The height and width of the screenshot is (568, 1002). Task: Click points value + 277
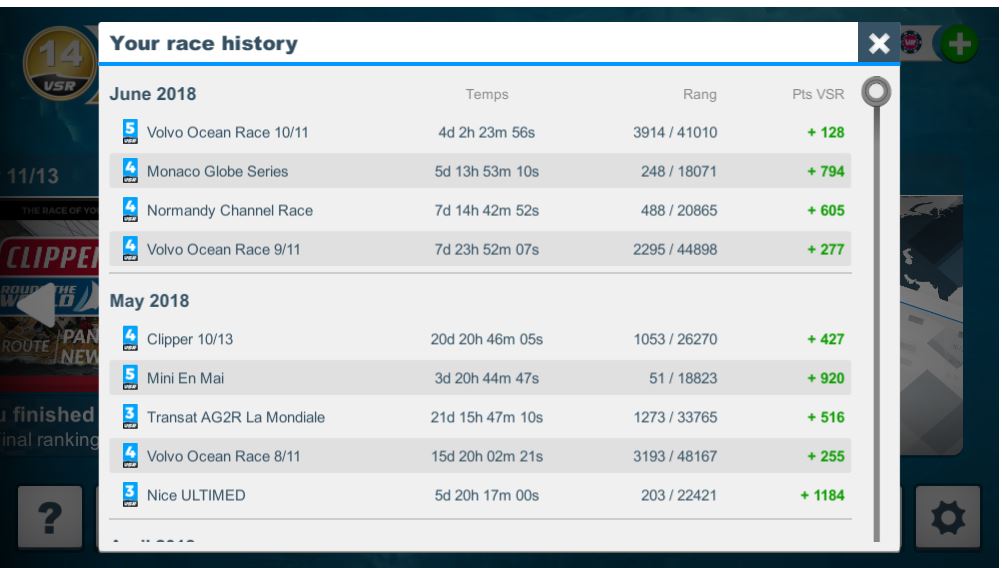pyautogui.click(x=826, y=249)
